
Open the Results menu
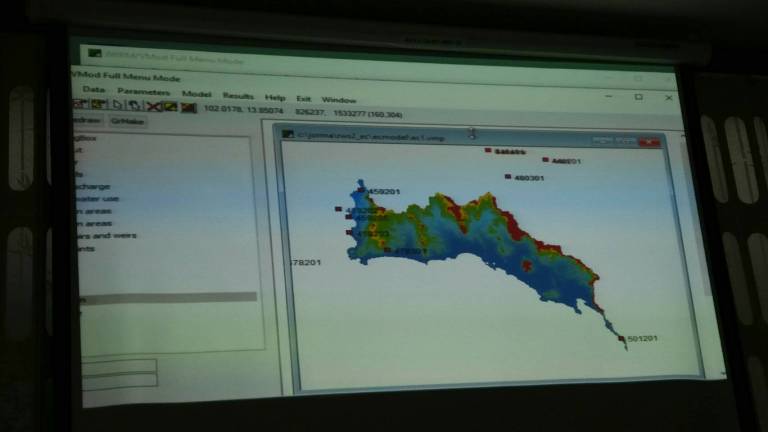(x=238, y=96)
